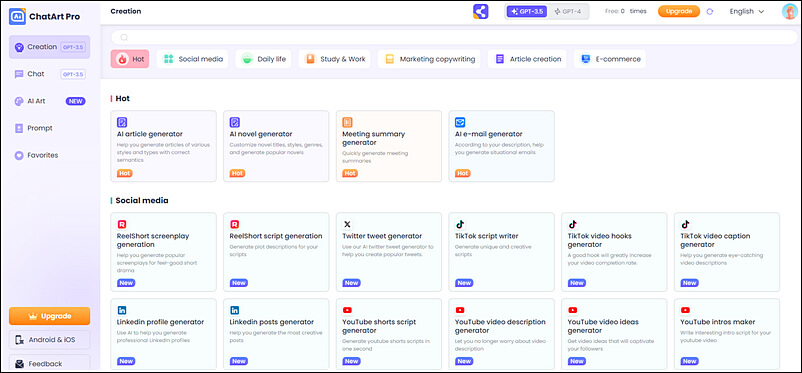This screenshot has height=373, width=802.
Task: Click the ChatArt Pro logo icon
Action: tap(17, 16)
